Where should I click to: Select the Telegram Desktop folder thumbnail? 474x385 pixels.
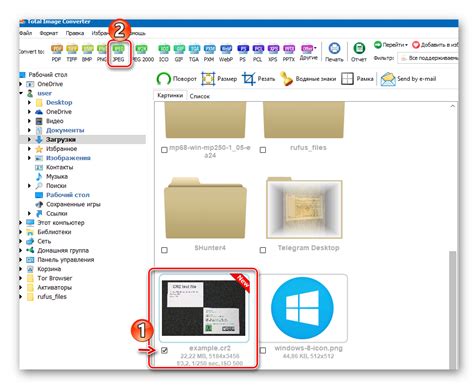pos(304,209)
